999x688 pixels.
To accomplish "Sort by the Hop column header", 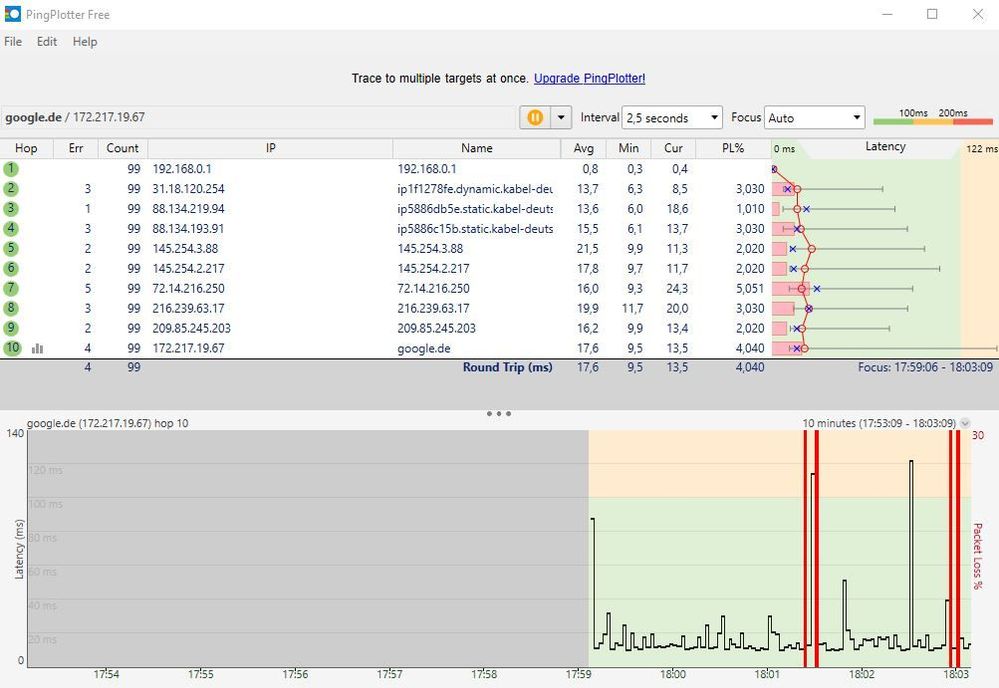I will click(26, 148).
